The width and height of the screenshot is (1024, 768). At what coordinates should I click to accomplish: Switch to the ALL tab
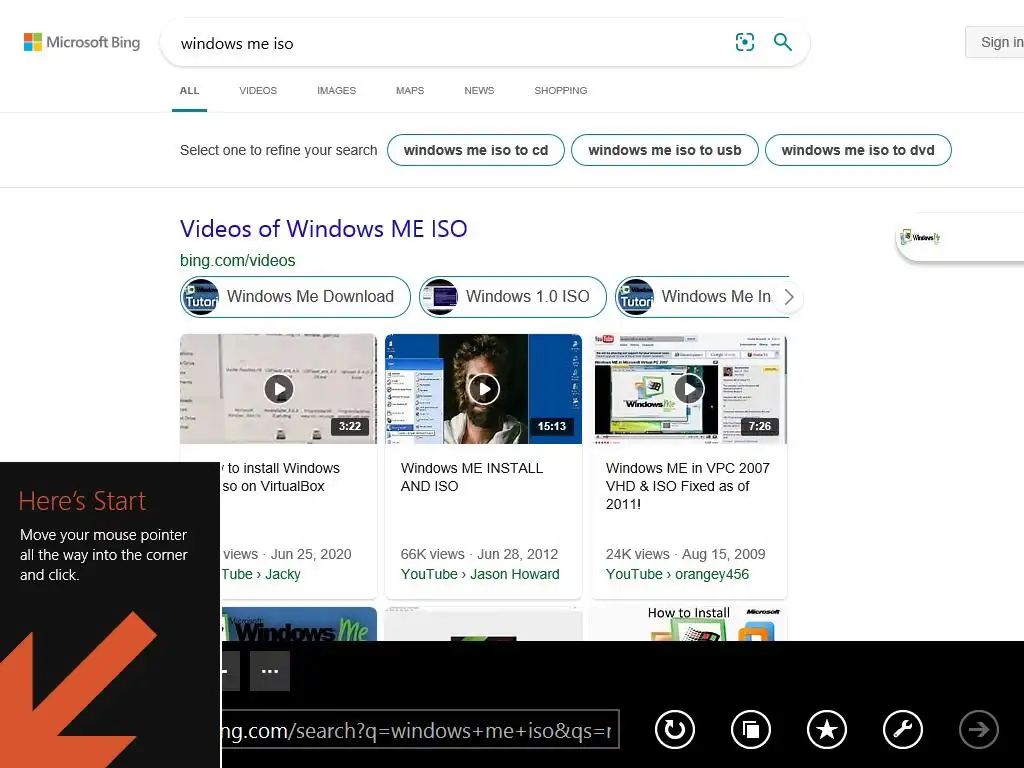[189, 91]
